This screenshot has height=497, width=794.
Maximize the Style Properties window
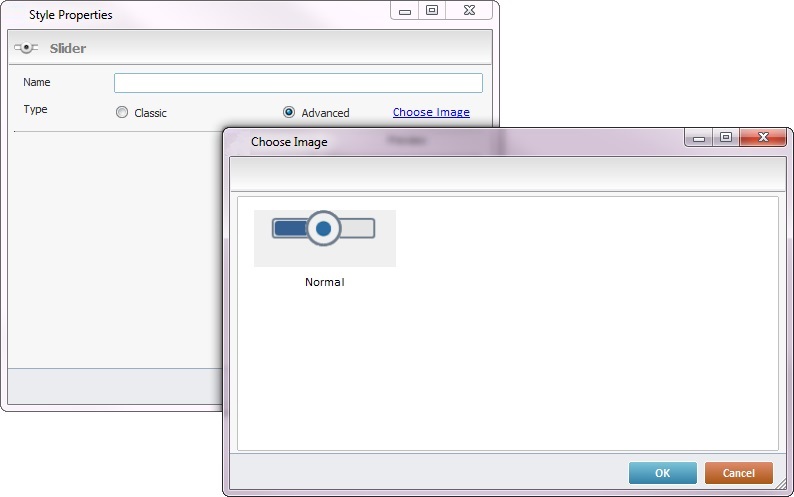click(432, 11)
